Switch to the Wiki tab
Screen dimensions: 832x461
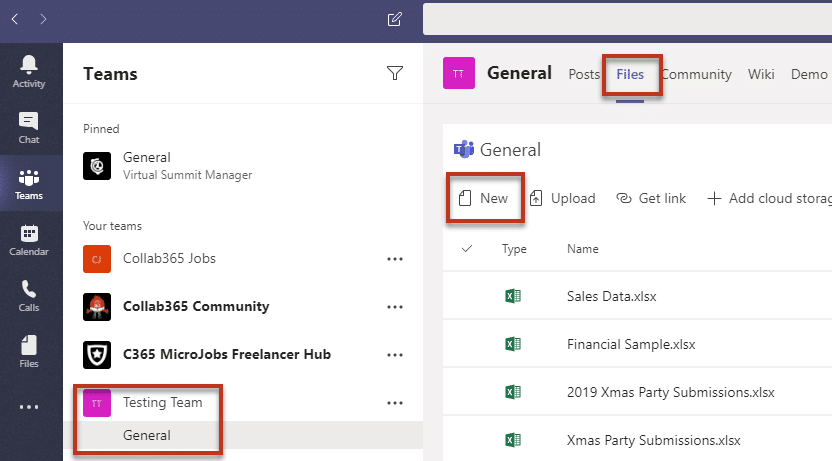click(x=761, y=74)
